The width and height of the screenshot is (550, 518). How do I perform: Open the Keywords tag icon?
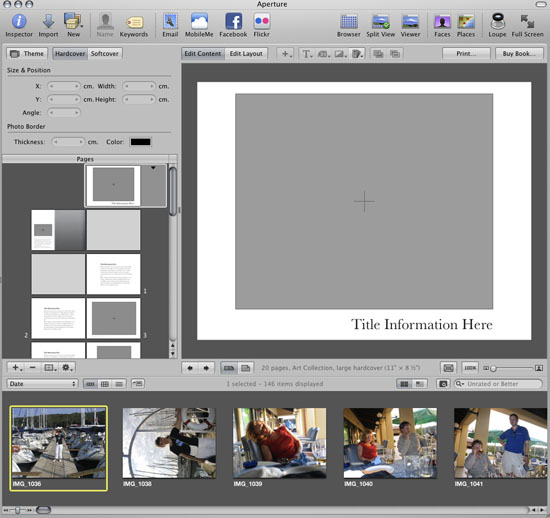coord(134,22)
